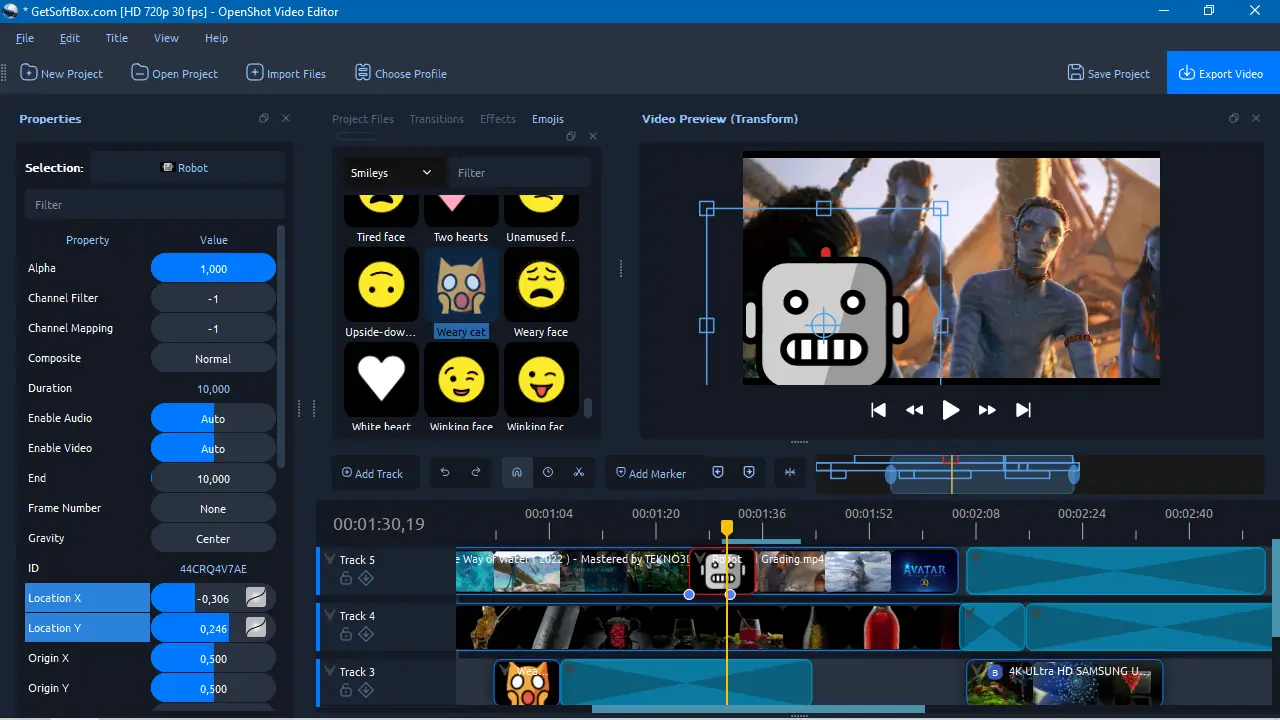Toggle timeline snapping magnet
Image resolution: width=1280 pixels, height=720 pixels.
coord(517,473)
